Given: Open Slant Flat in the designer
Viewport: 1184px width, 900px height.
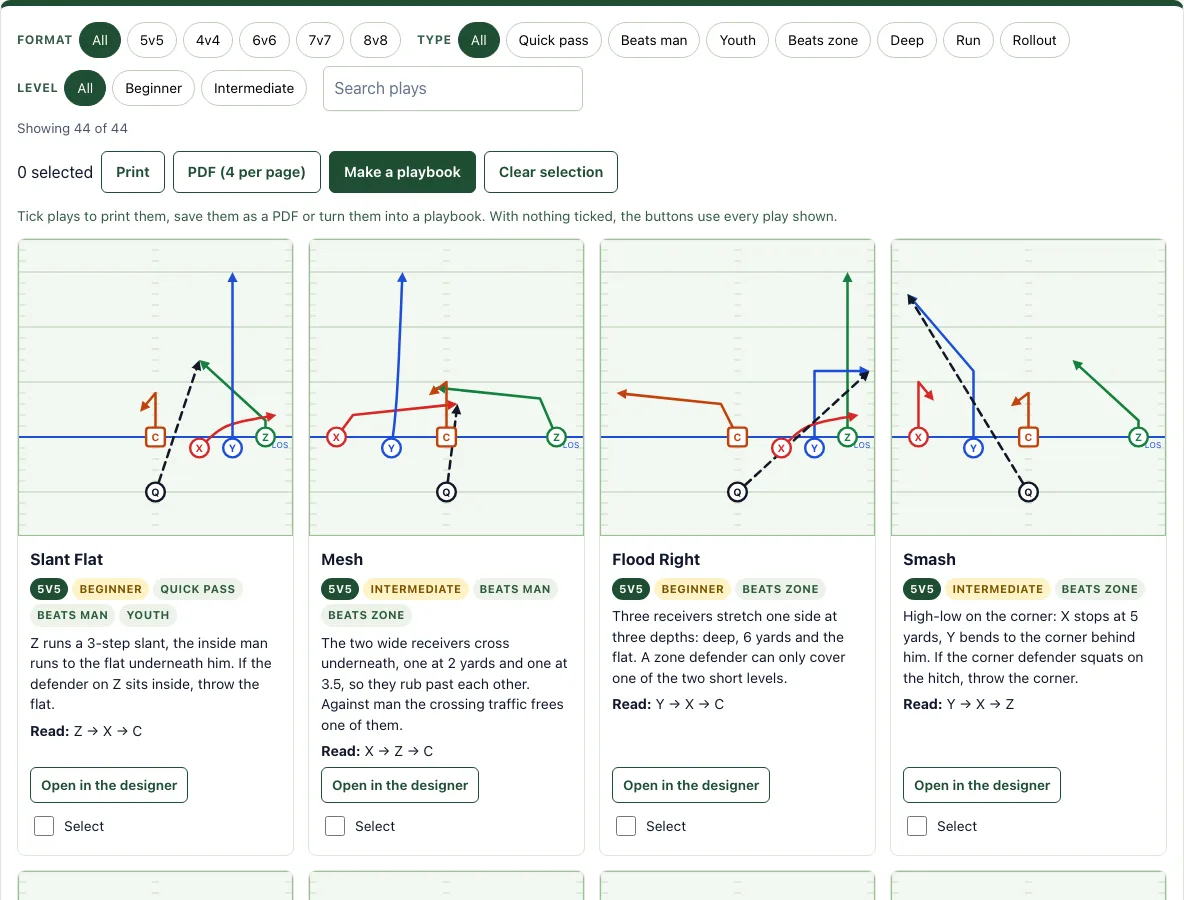Looking at the screenshot, I should (x=109, y=785).
